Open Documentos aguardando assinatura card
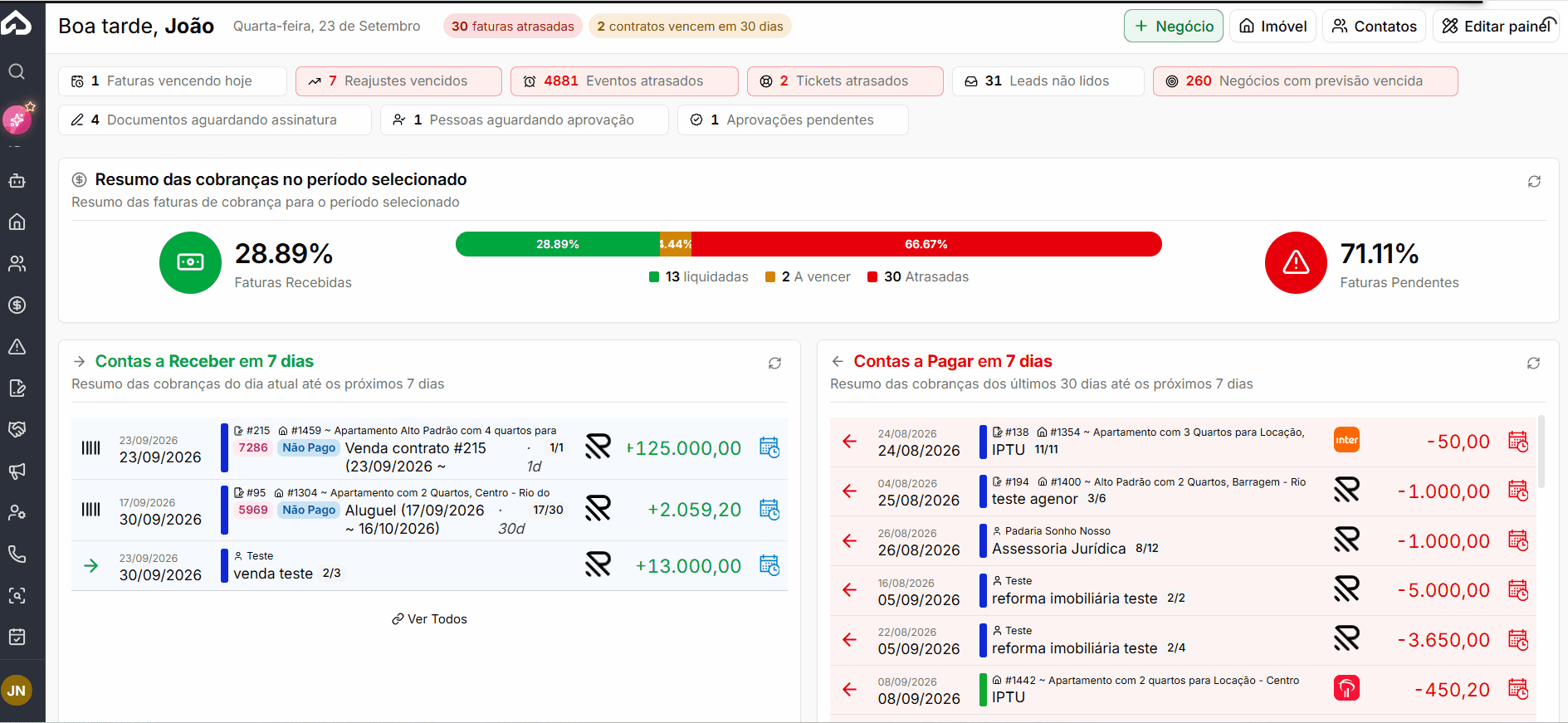The height and width of the screenshot is (723, 1568). pos(215,120)
